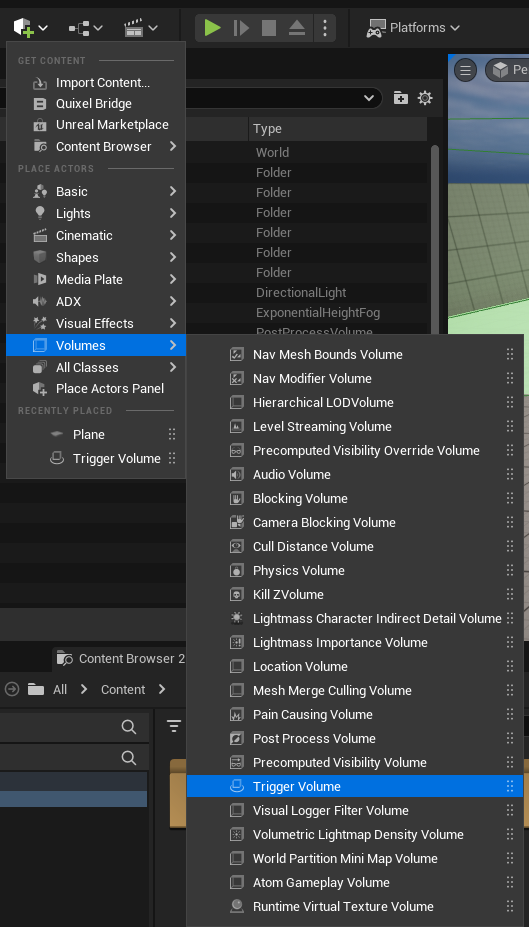Select recently placed Plane
Screen dimensions: 529x927
point(96,435)
